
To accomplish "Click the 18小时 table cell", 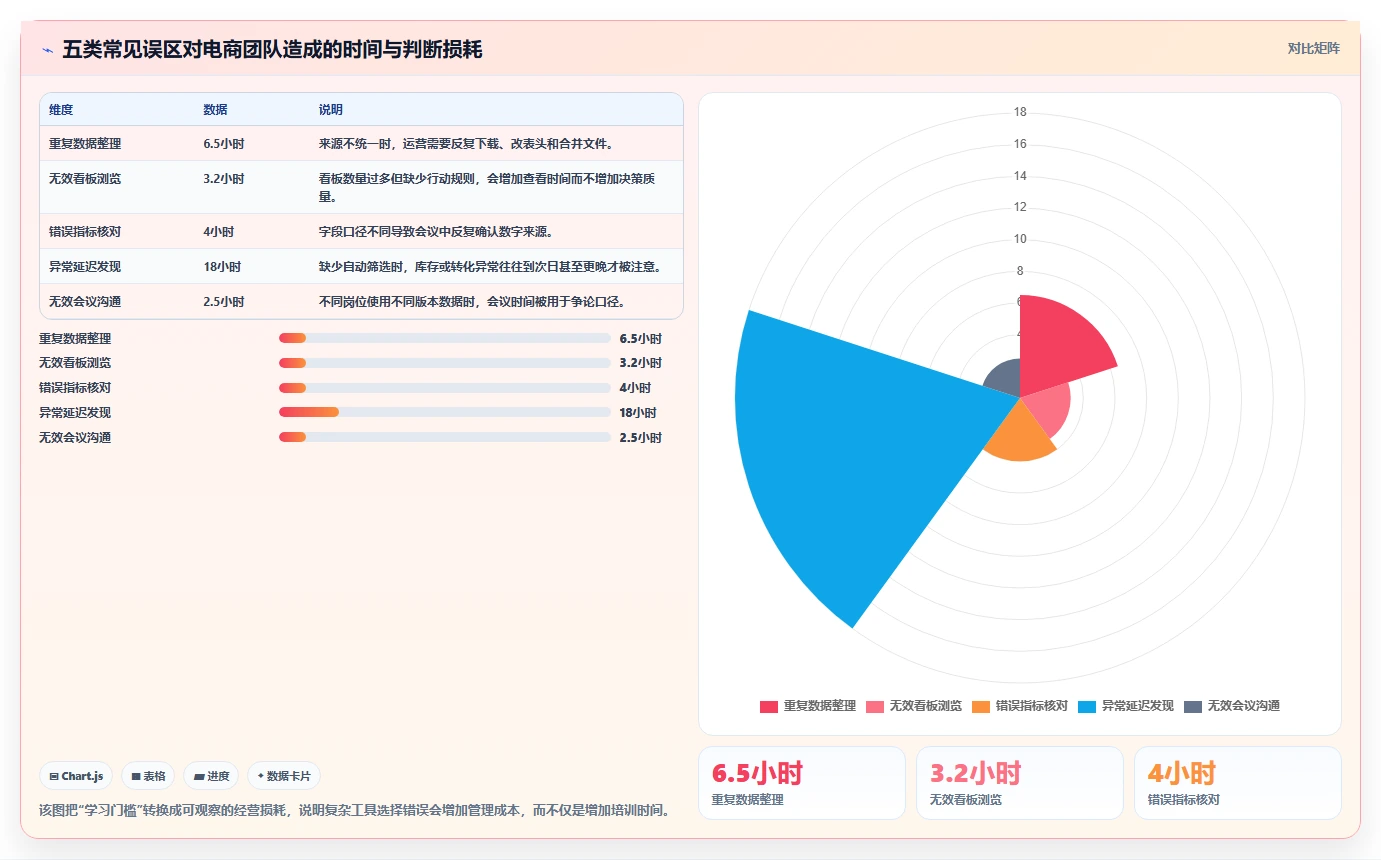I will coord(222,267).
